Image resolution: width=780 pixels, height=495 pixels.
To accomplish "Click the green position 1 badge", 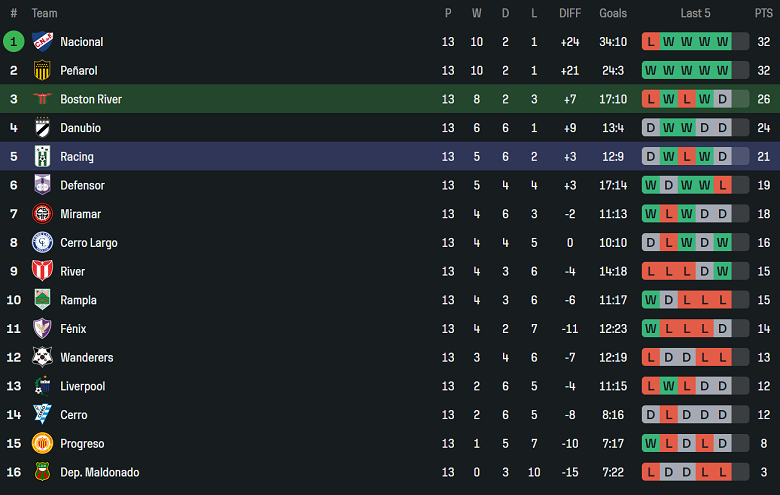I will click(x=14, y=42).
